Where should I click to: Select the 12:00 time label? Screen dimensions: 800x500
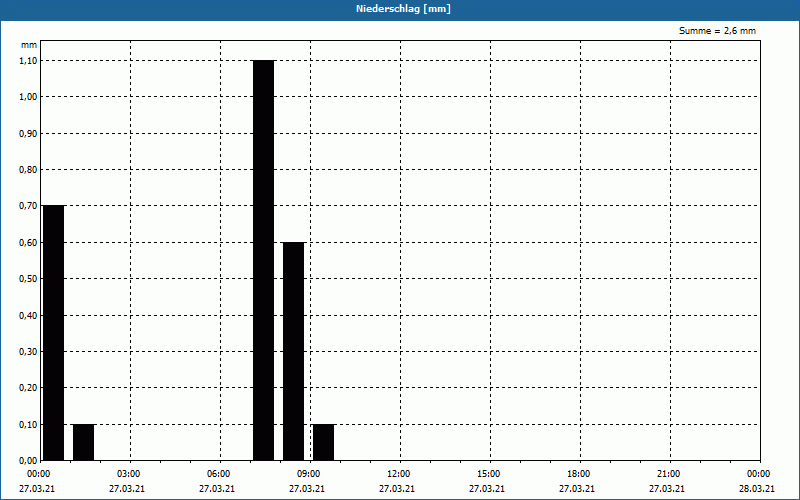coord(398,474)
